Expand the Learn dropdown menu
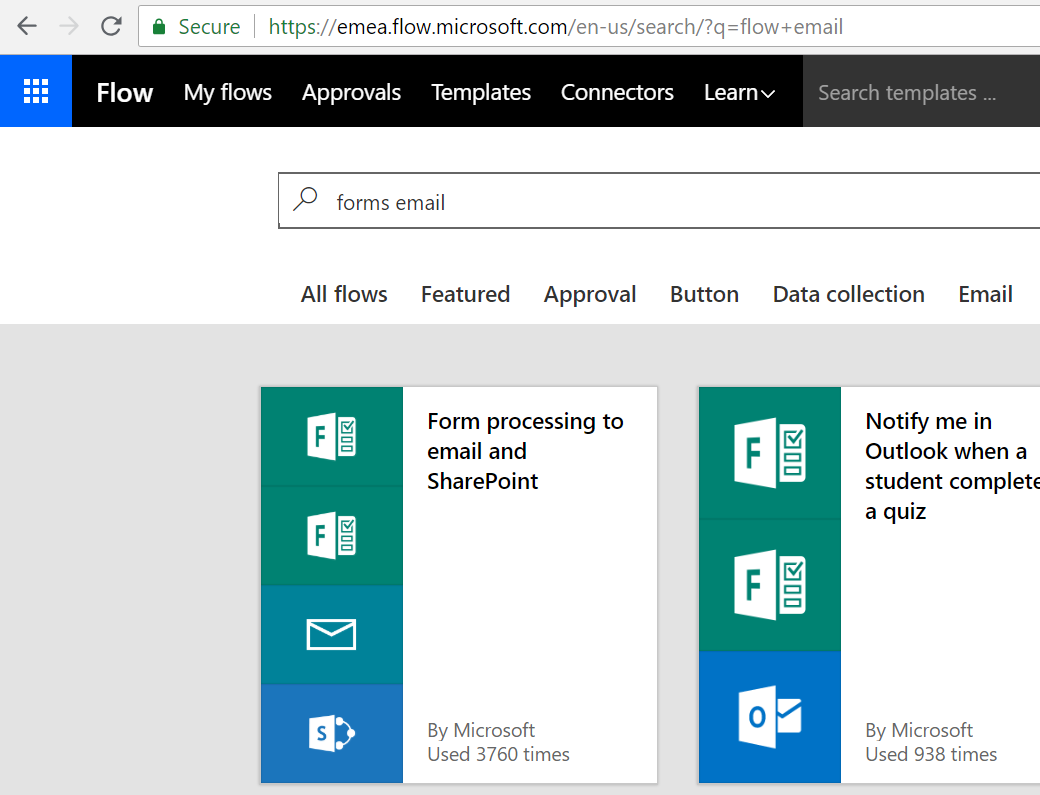Image resolution: width=1040 pixels, height=795 pixels. (x=739, y=92)
